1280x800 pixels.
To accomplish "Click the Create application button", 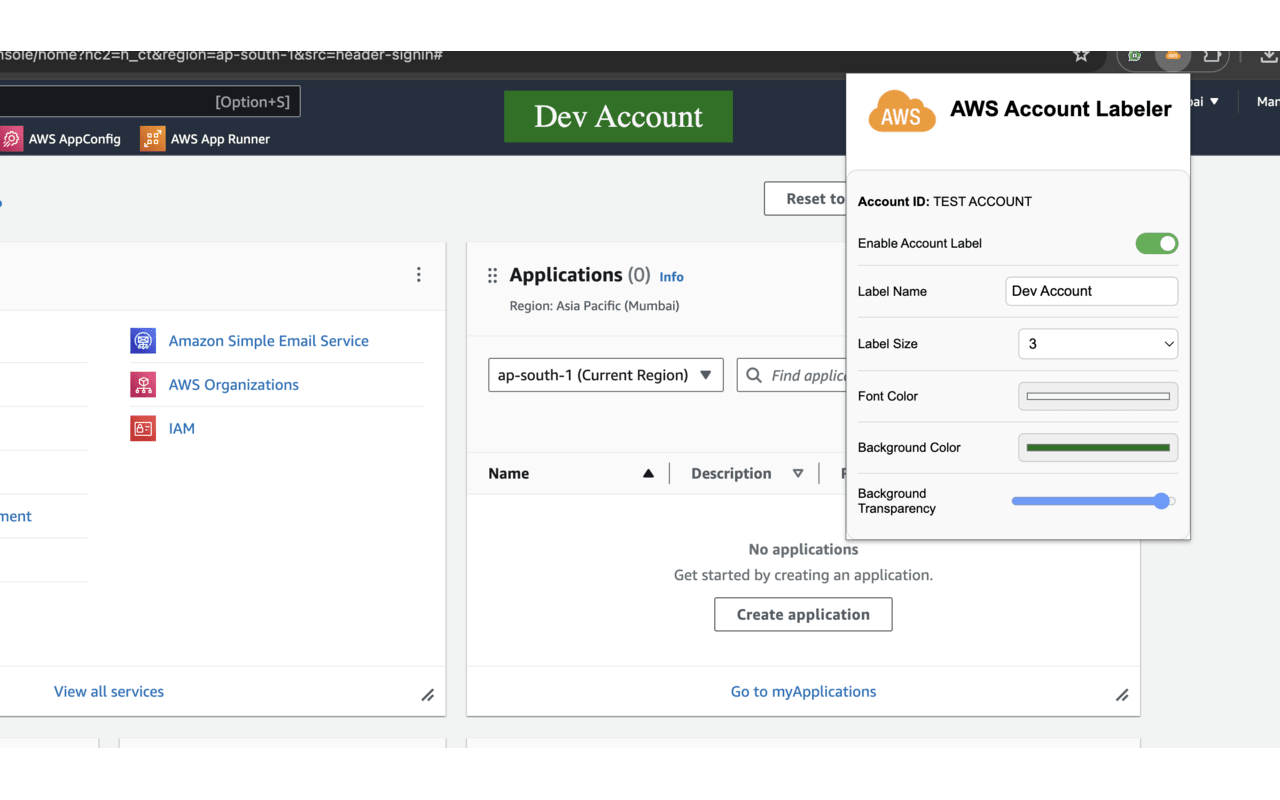I will pos(803,614).
